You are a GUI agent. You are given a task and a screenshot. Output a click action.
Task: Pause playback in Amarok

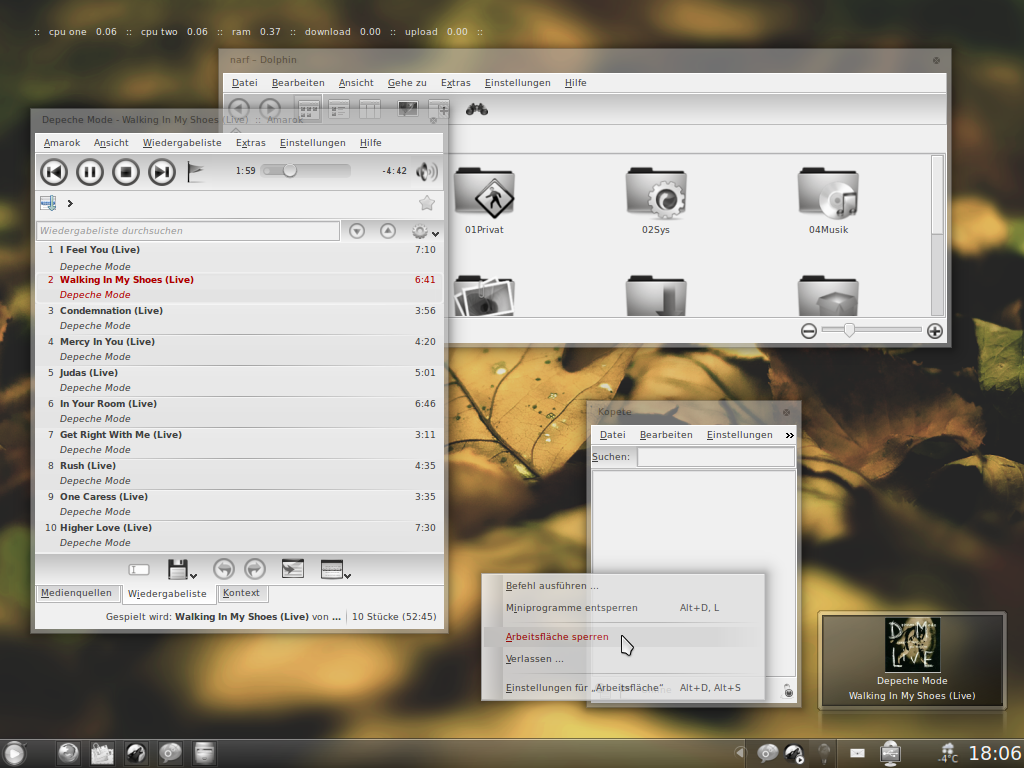(89, 172)
